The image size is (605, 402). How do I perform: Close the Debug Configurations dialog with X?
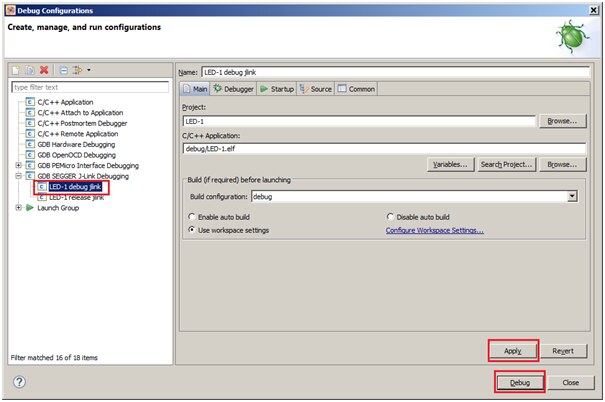tap(594, 10)
